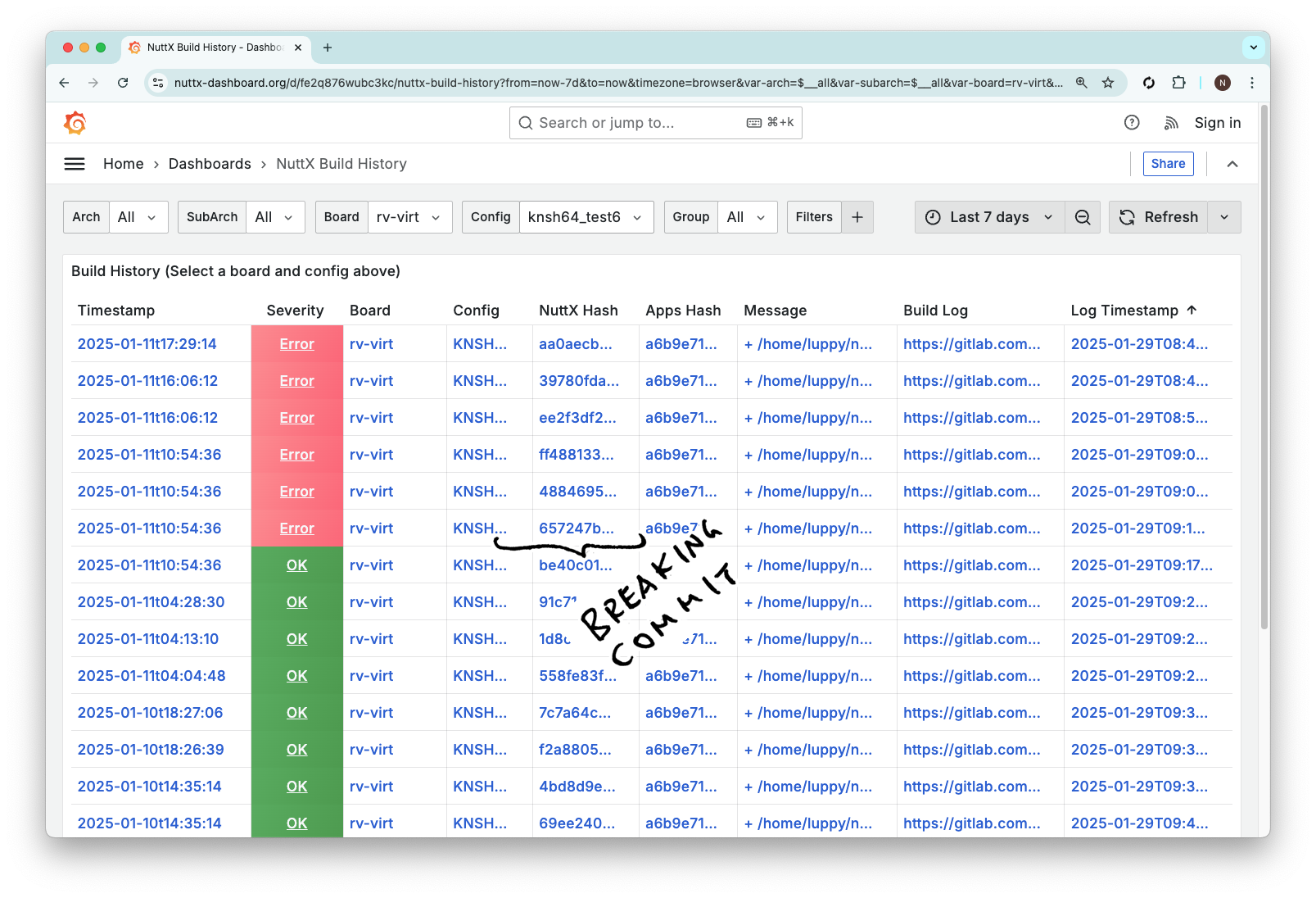
Task: Open the browser extensions puzzle icon
Action: [1178, 83]
